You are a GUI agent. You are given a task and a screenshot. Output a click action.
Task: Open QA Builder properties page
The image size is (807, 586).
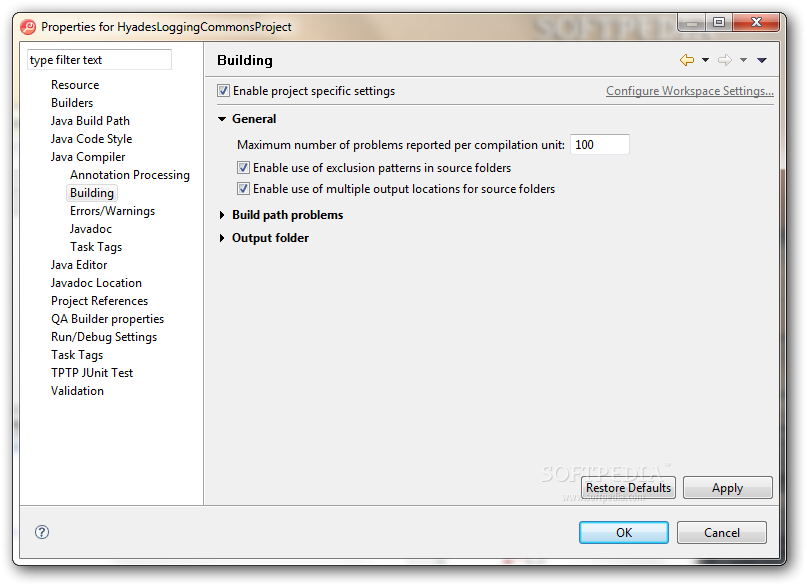(107, 319)
